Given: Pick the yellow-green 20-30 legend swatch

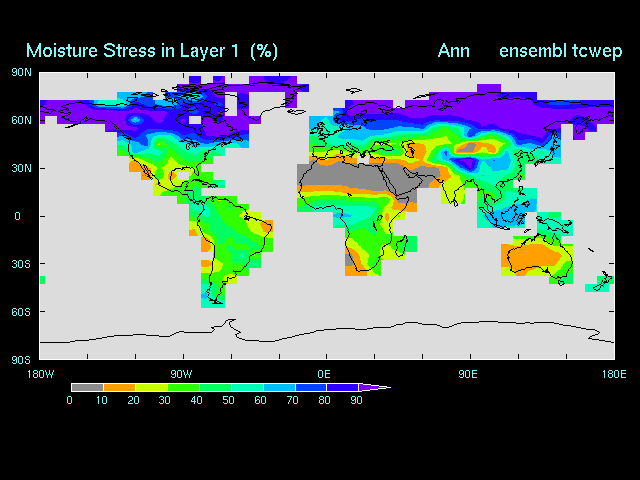Looking at the screenshot, I should pos(151,387).
